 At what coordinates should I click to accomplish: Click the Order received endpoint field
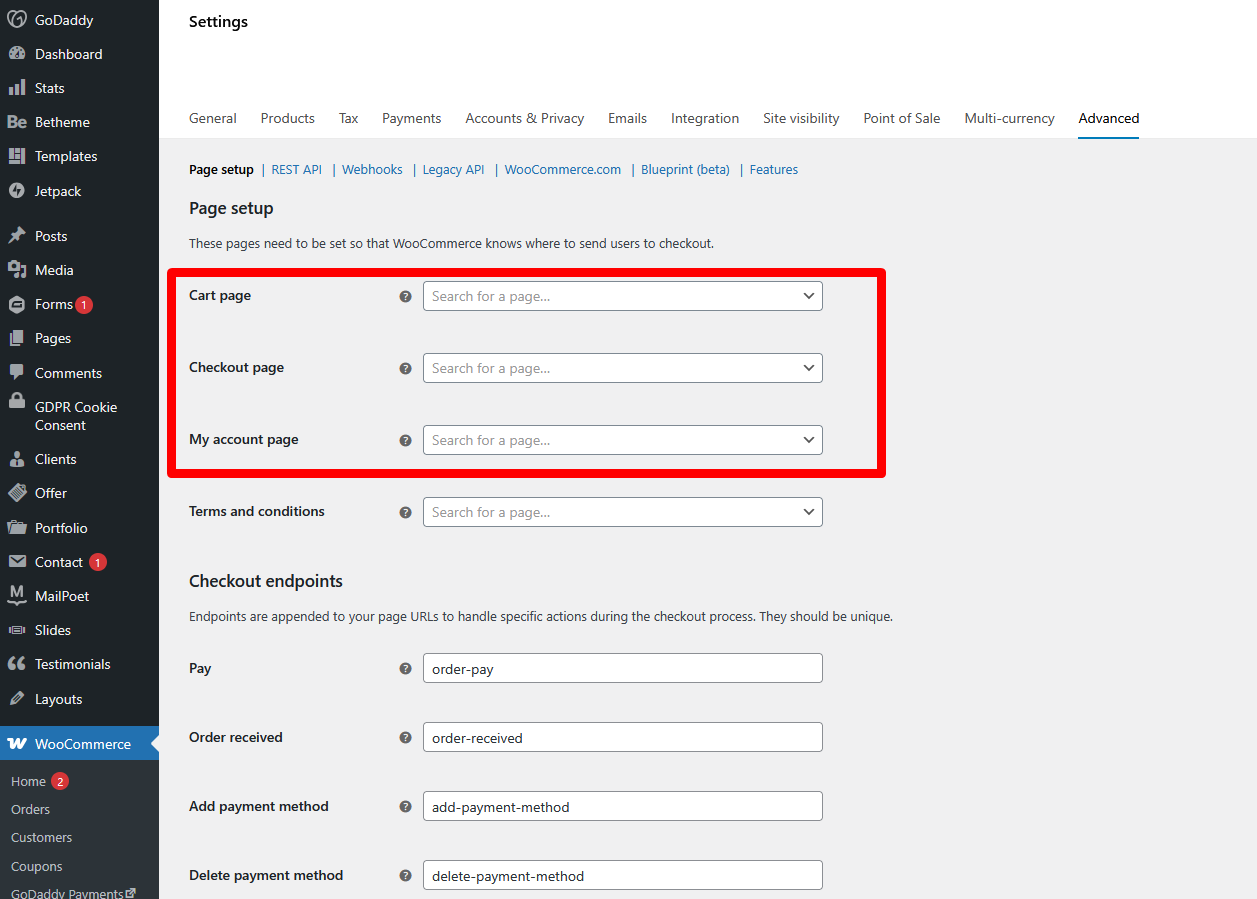[x=622, y=738]
